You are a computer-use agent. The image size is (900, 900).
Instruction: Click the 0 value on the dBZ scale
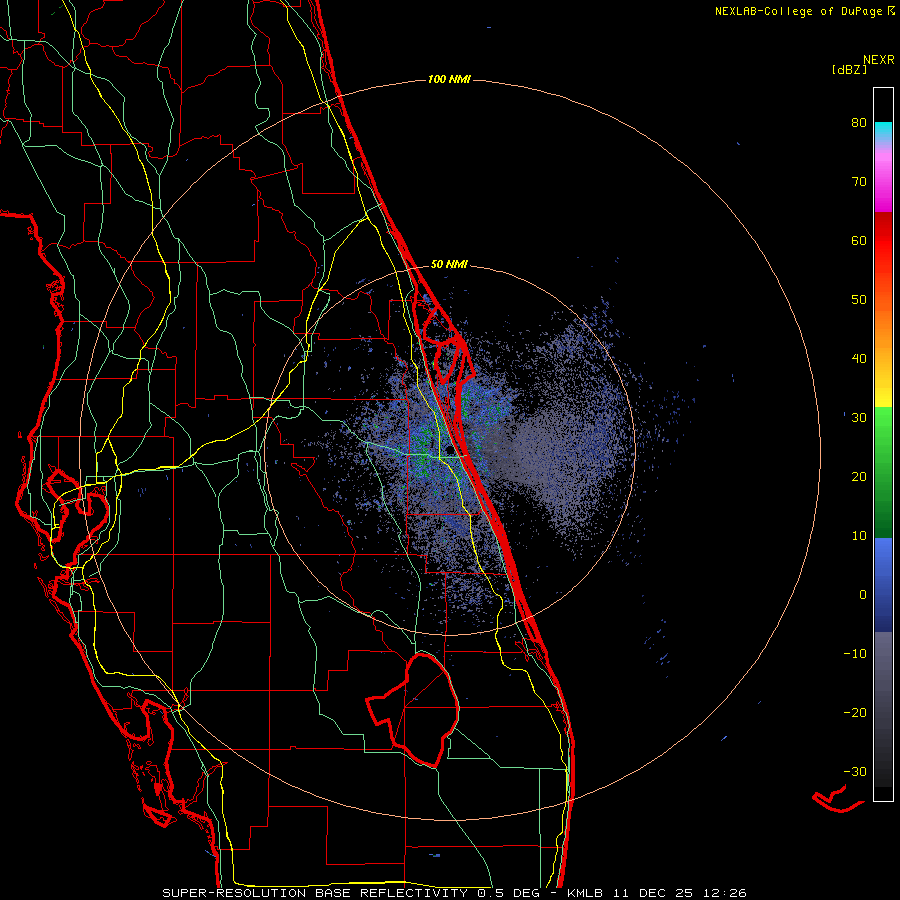(863, 595)
